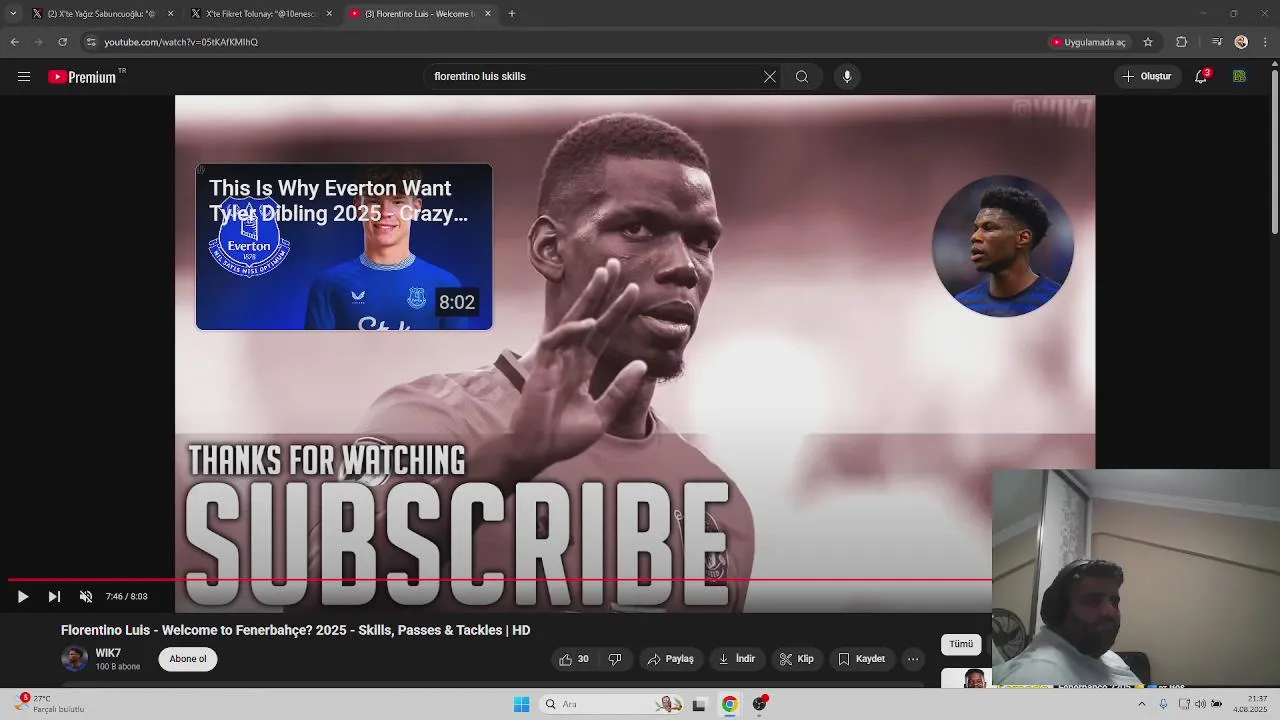Subscribe using Abone ol button
The height and width of the screenshot is (720, 1280).
click(188, 659)
